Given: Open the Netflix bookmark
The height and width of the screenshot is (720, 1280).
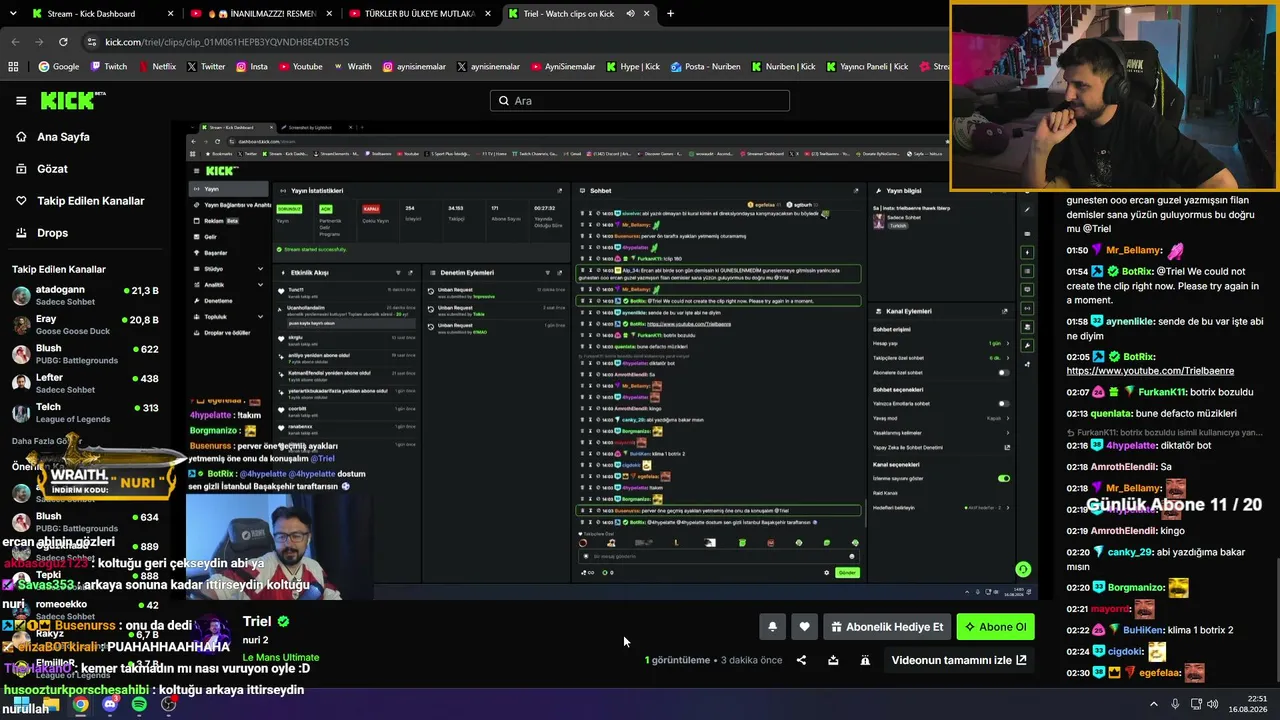Looking at the screenshot, I should pyautogui.click(x=156, y=67).
